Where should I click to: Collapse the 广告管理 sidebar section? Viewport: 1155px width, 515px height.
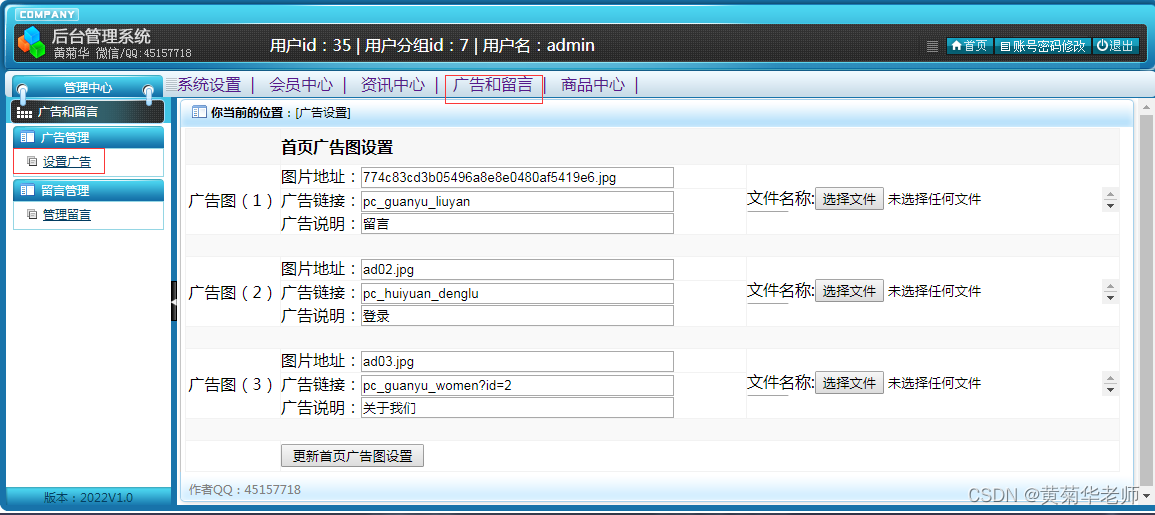point(88,137)
